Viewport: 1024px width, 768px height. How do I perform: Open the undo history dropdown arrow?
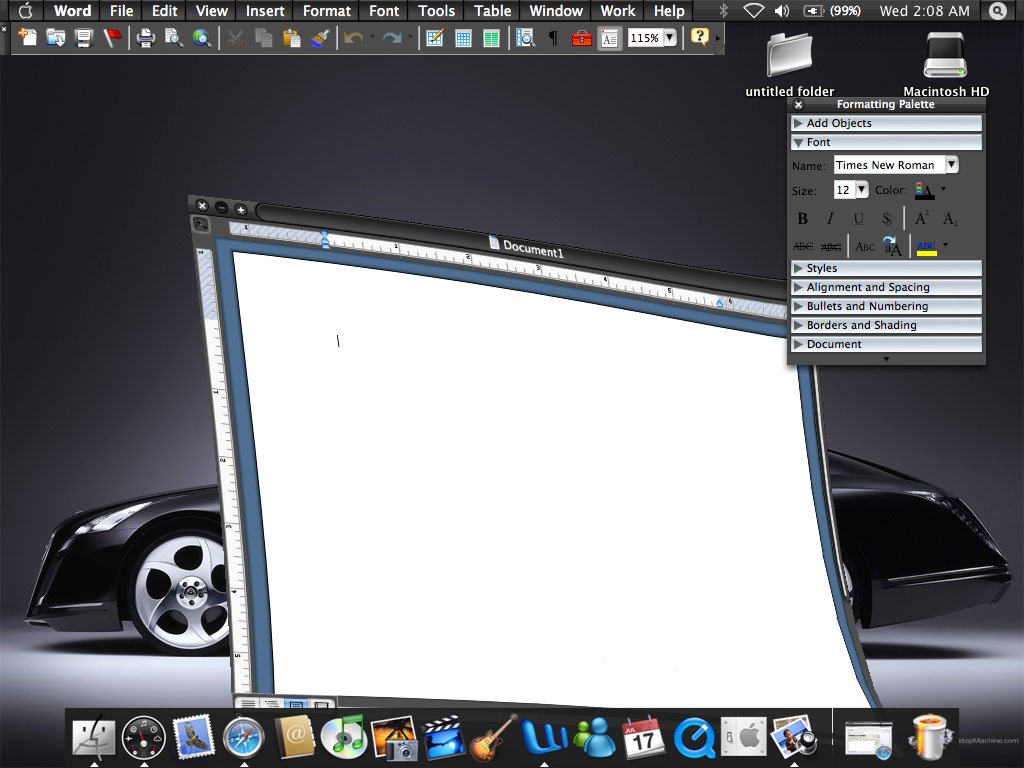pos(372,37)
